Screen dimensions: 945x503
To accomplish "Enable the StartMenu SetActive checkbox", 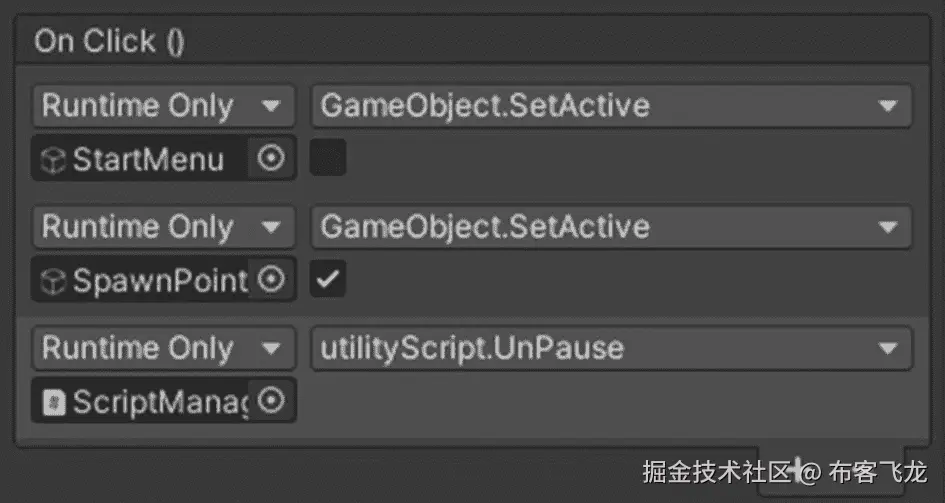I will (x=328, y=158).
